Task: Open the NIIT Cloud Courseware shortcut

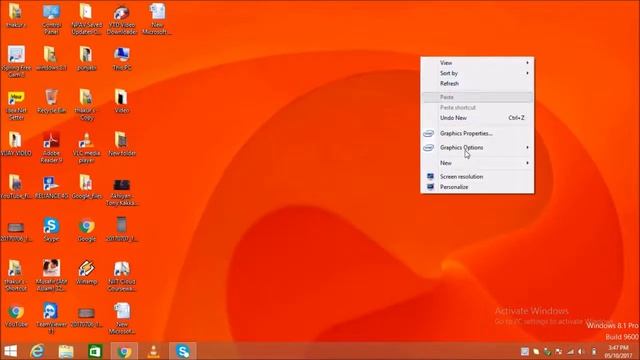Action: 122,276
